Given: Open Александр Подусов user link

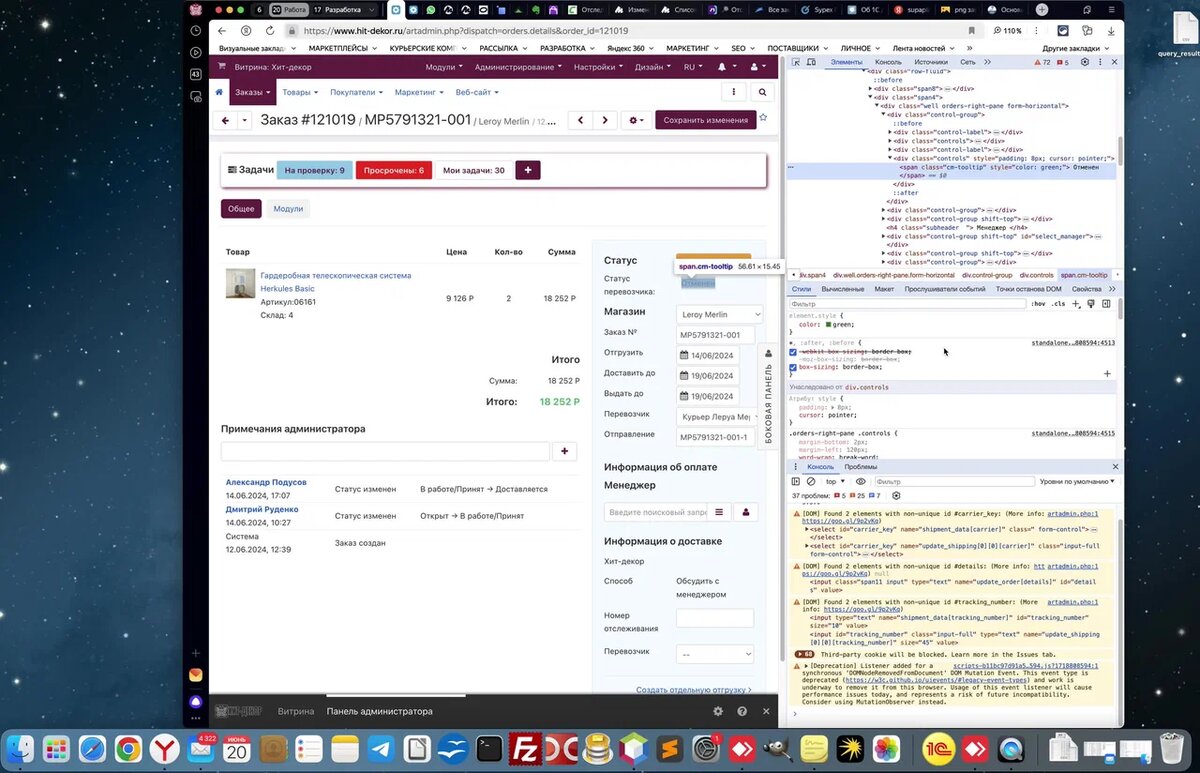Looking at the screenshot, I should pos(266,482).
